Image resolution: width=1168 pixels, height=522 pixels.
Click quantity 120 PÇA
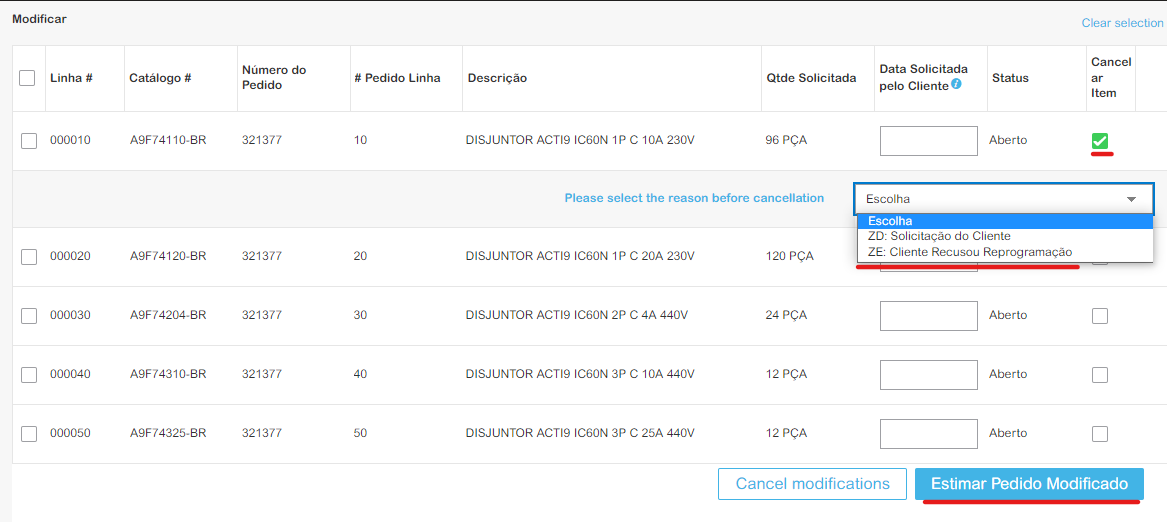[790, 256]
